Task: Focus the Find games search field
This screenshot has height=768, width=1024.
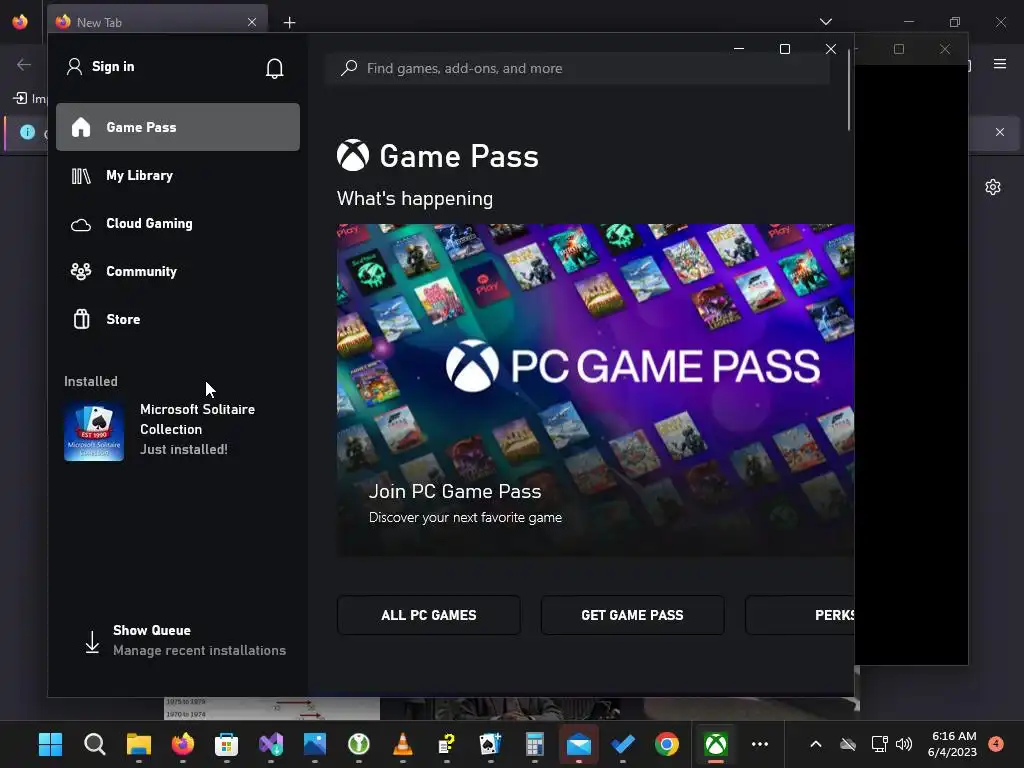Action: (x=577, y=68)
